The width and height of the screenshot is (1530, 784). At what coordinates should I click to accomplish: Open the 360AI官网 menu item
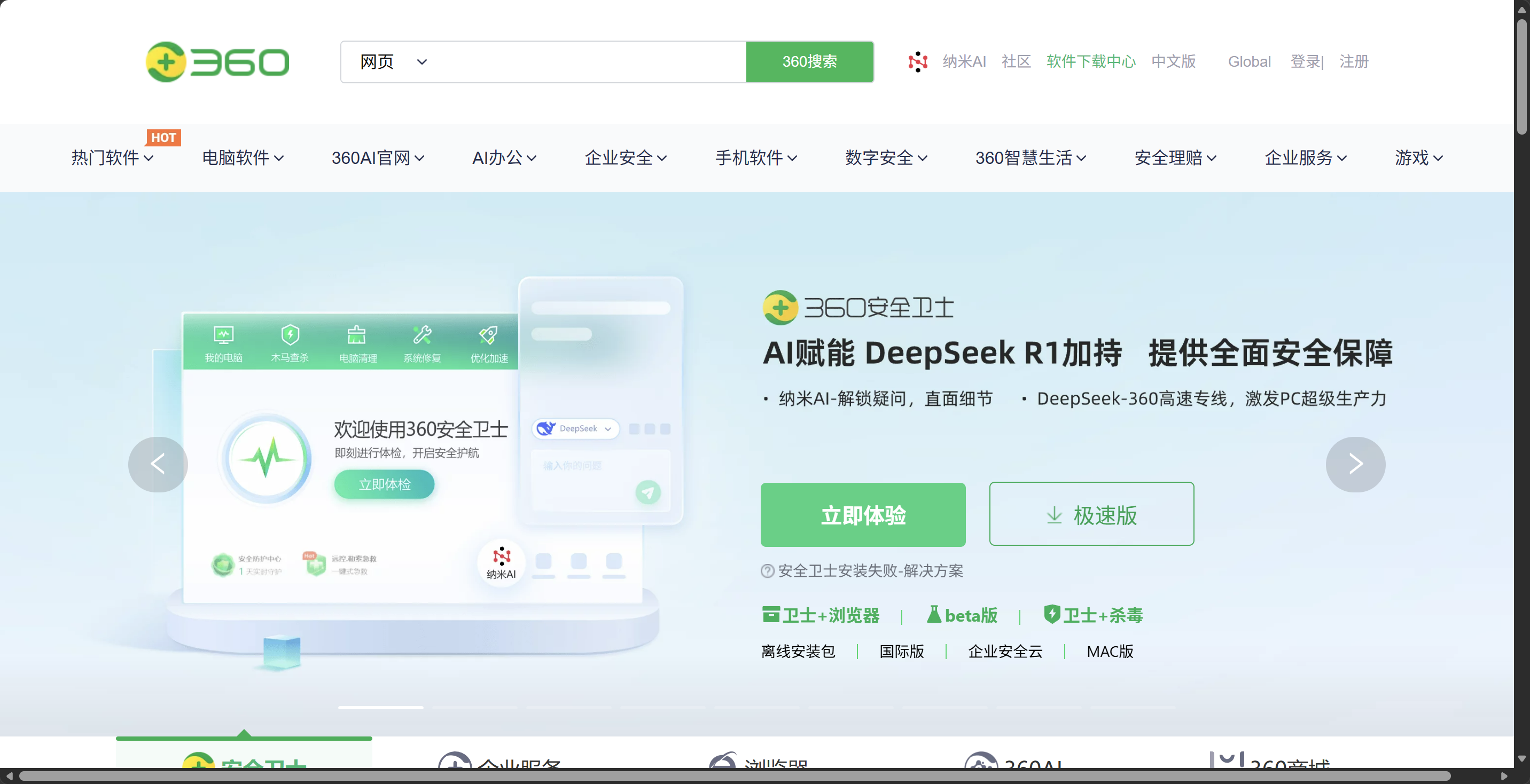(377, 158)
